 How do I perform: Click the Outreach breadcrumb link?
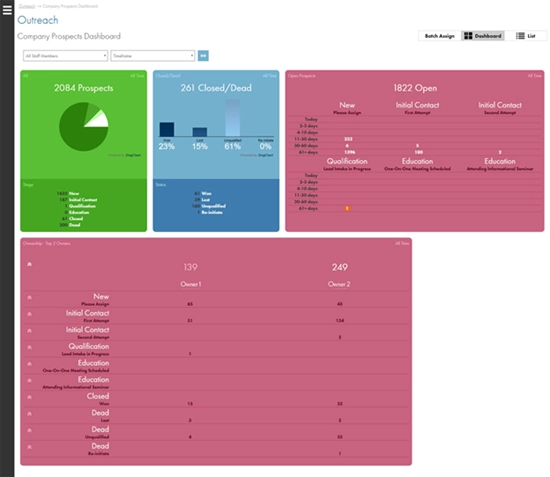(x=27, y=6)
